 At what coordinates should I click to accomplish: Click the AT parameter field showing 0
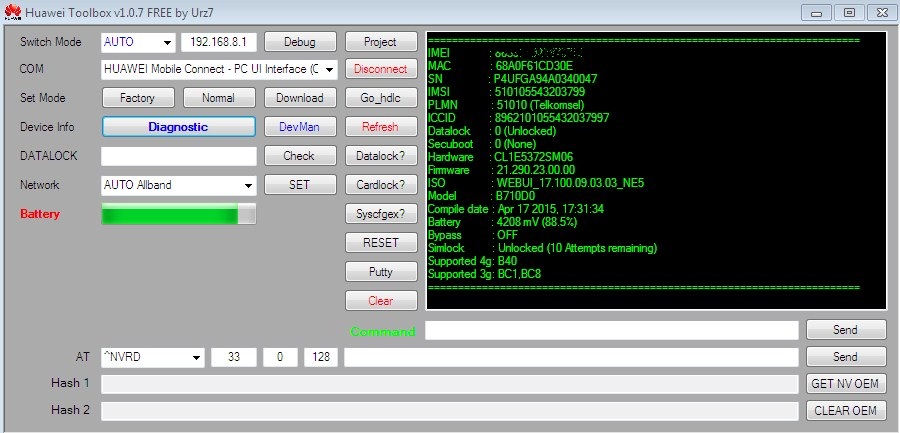280,357
